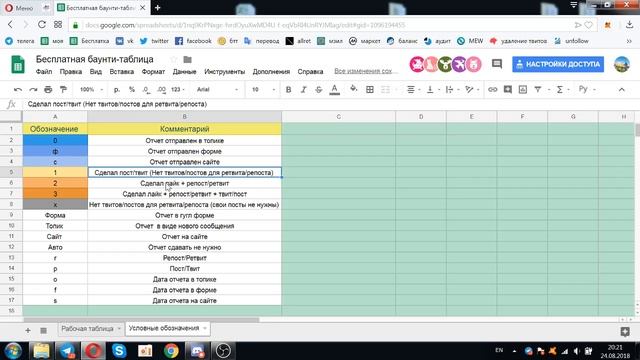Click the filter icon
Screen dimensions: 640x360
(538, 89)
